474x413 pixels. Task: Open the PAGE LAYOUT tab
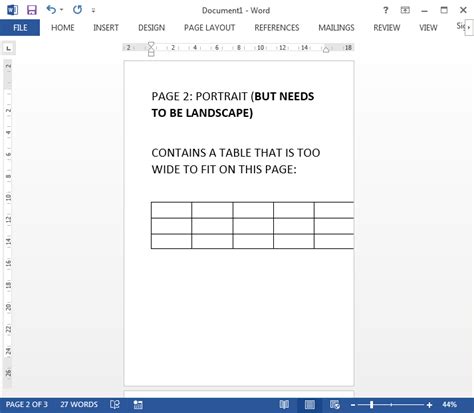point(210,28)
